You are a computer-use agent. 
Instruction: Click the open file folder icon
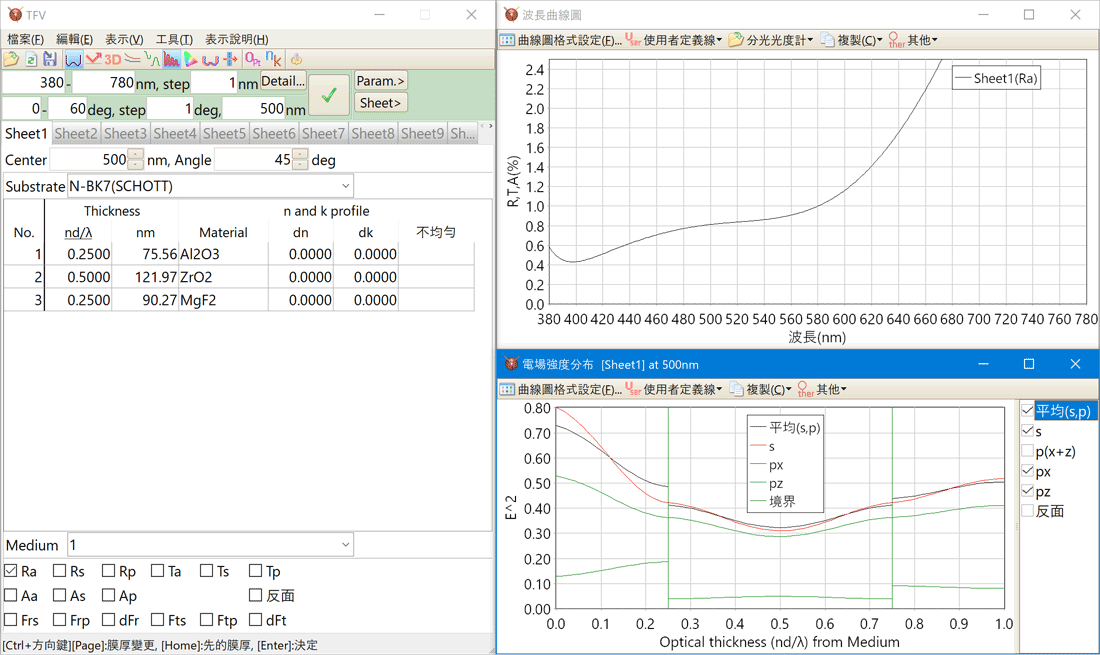tap(11, 60)
